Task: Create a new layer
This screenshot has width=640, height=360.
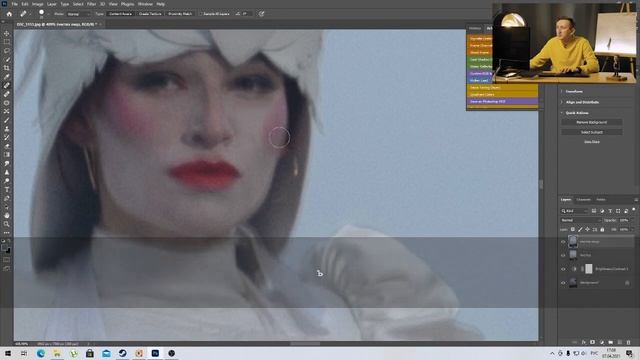Action: point(620,342)
